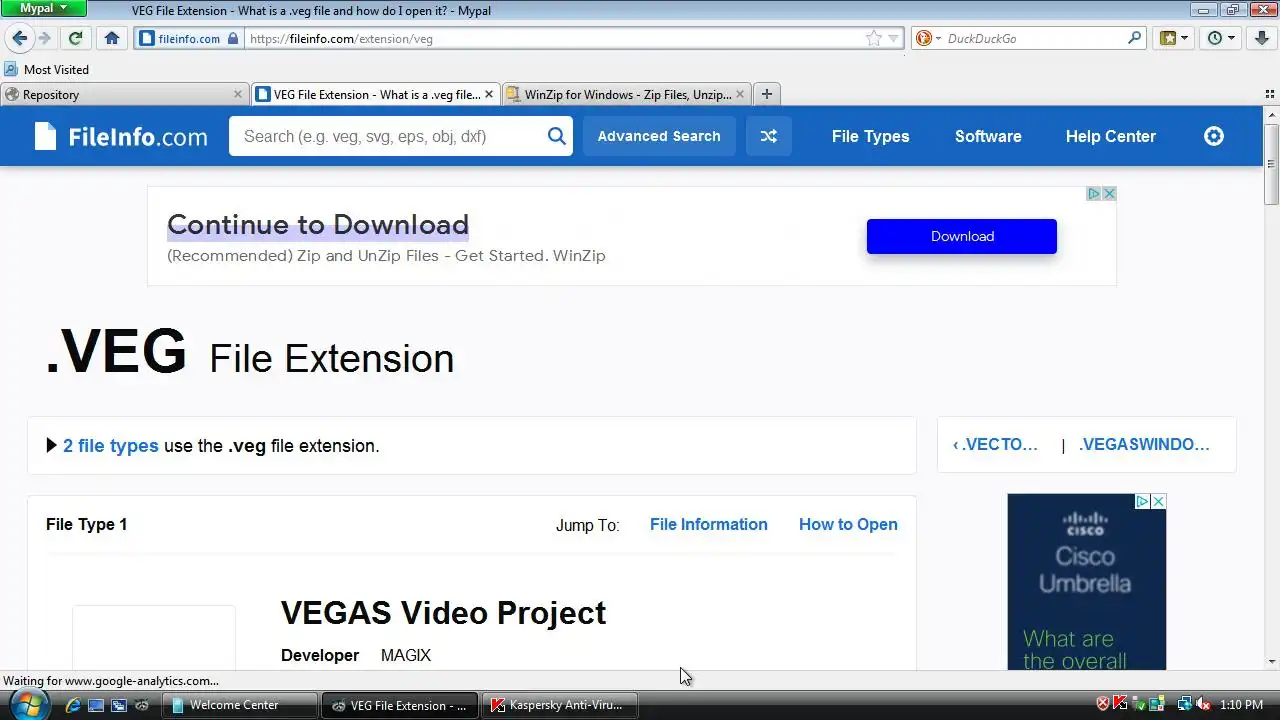Go to previous extension .VECTO…
This screenshot has width=1280, height=720.
(x=995, y=445)
